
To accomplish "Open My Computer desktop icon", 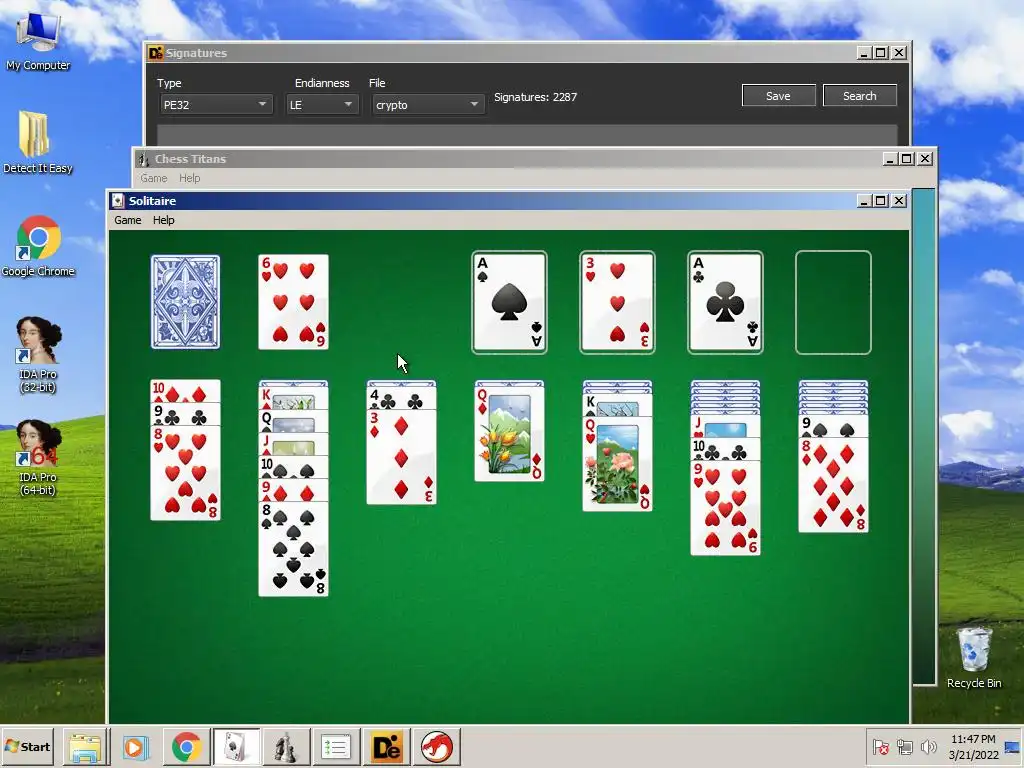I will [38, 40].
